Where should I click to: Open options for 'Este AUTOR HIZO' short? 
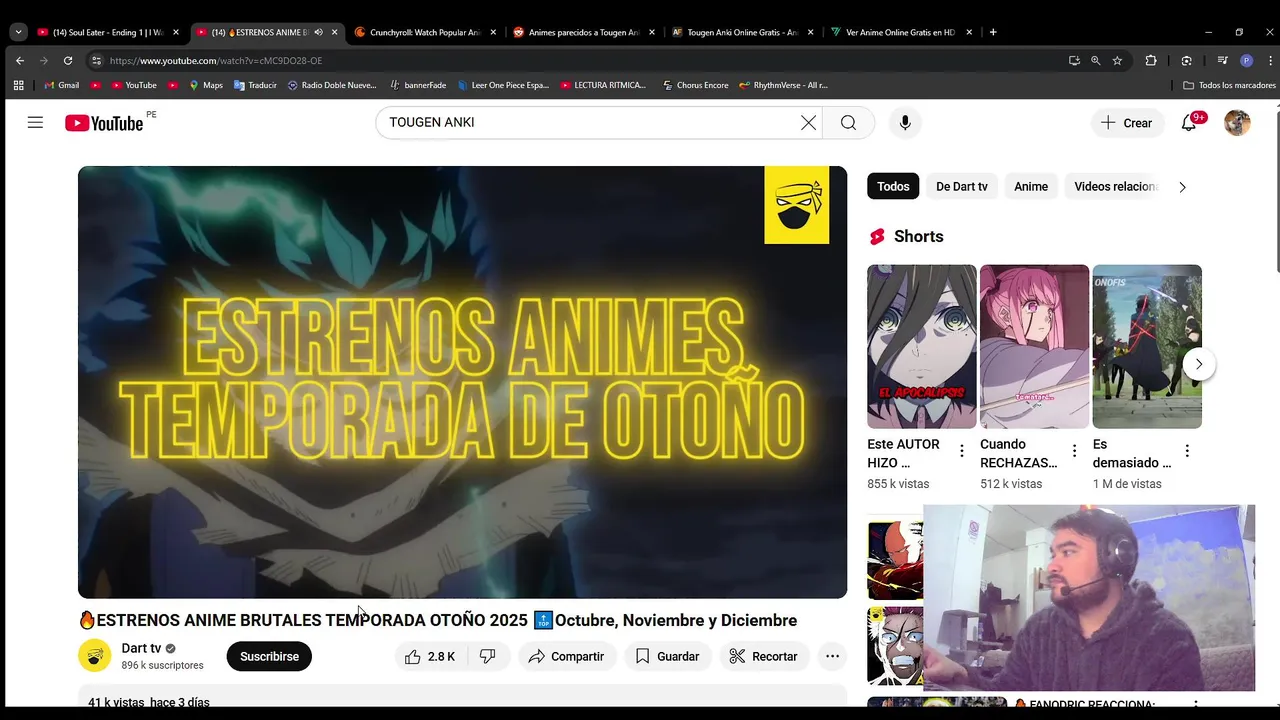(962, 451)
